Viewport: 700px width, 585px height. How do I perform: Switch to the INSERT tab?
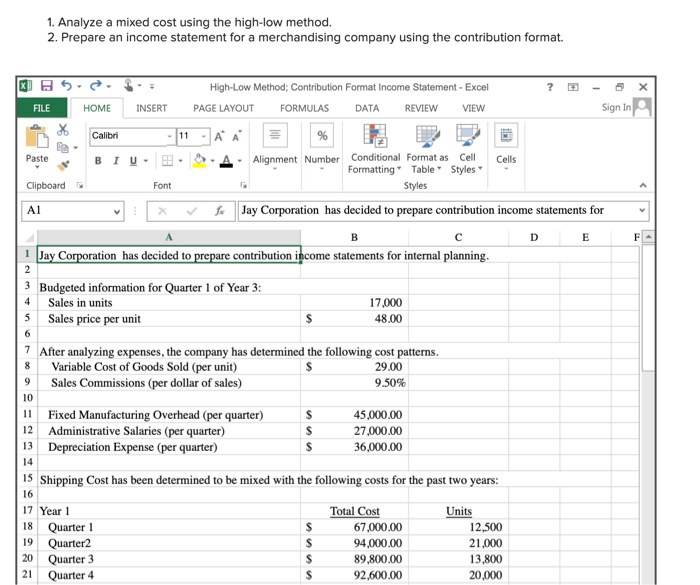click(x=152, y=108)
